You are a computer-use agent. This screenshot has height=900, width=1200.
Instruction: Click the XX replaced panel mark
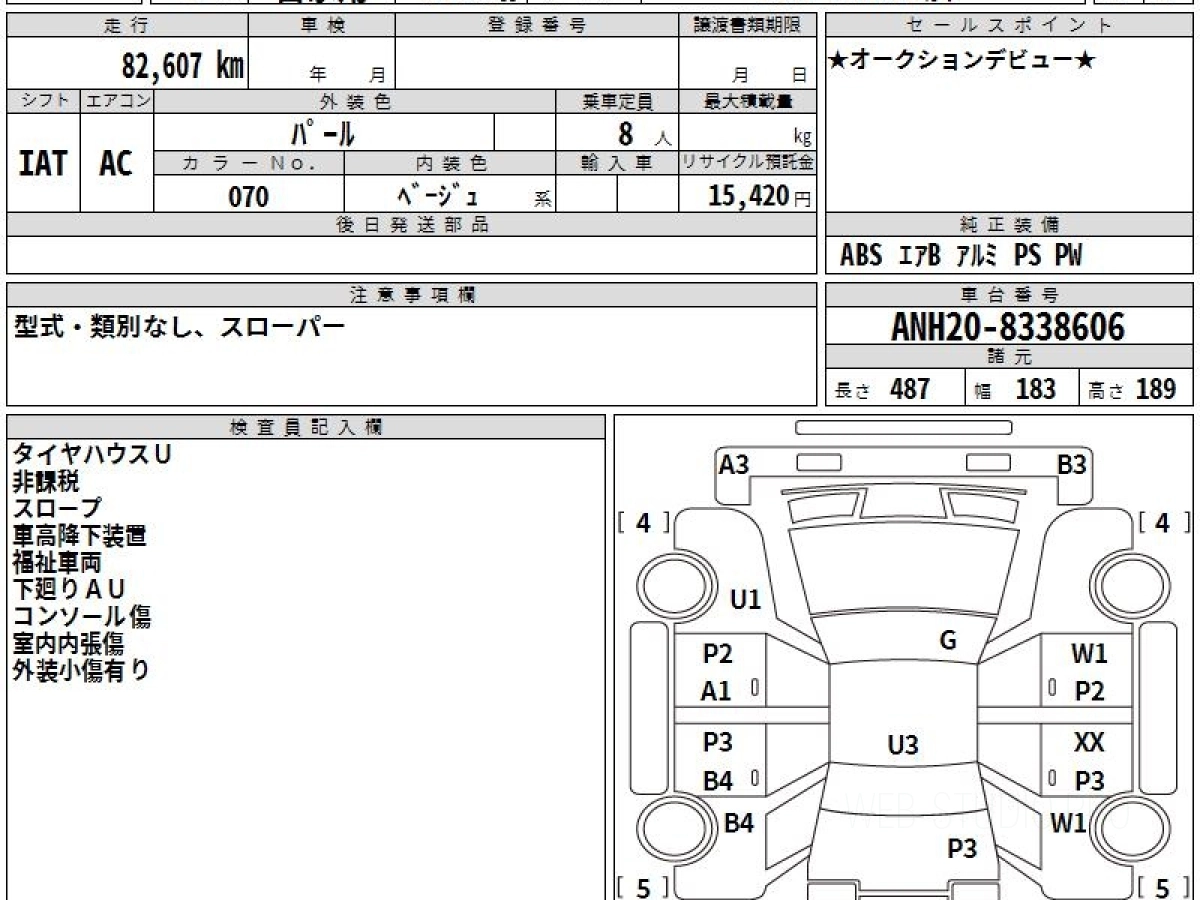click(x=1089, y=743)
